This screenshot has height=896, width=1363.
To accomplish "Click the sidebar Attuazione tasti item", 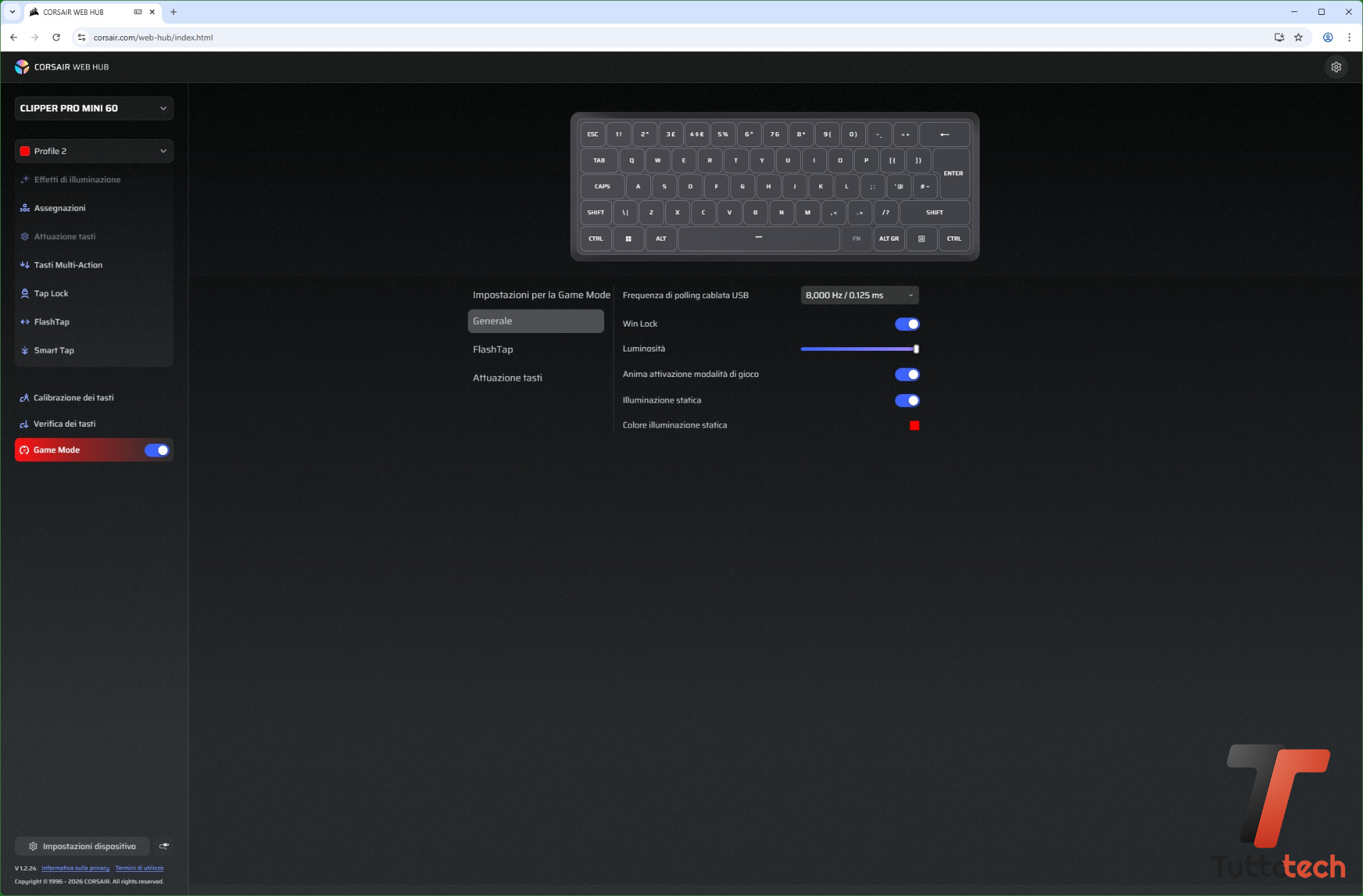I will (94, 236).
